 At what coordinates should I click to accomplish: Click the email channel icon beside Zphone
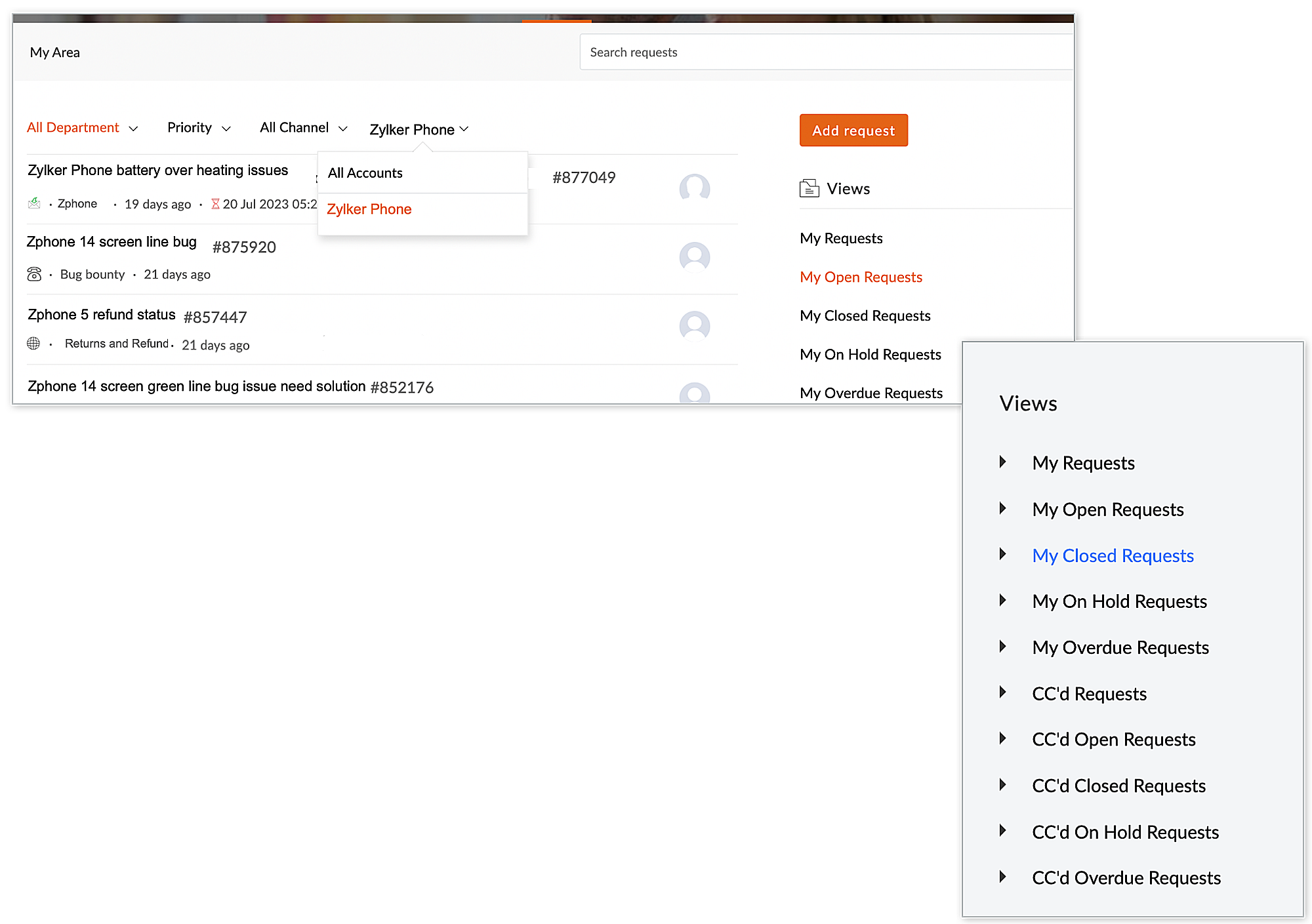pos(34,203)
